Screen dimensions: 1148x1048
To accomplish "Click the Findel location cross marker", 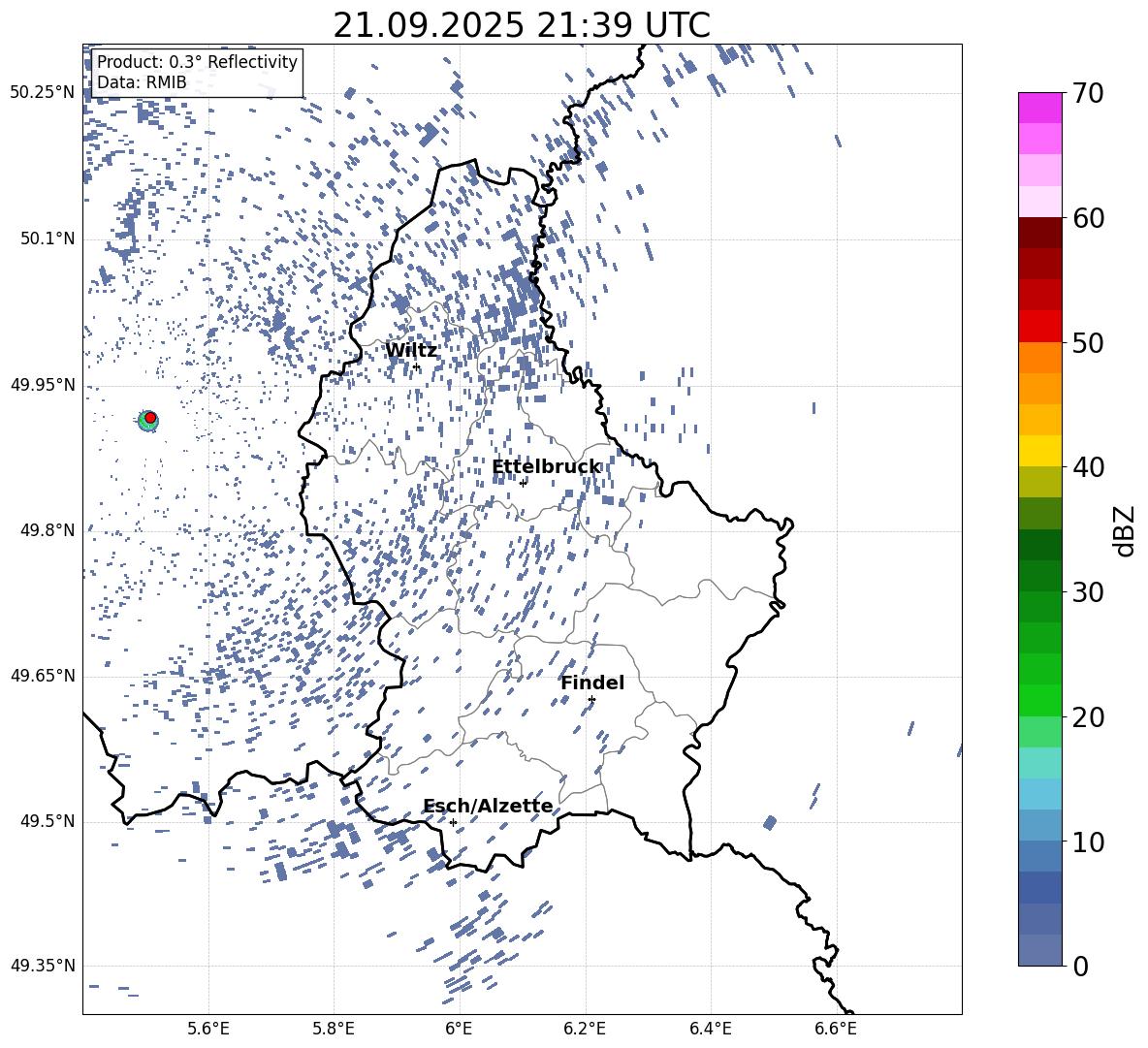I will tap(591, 700).
